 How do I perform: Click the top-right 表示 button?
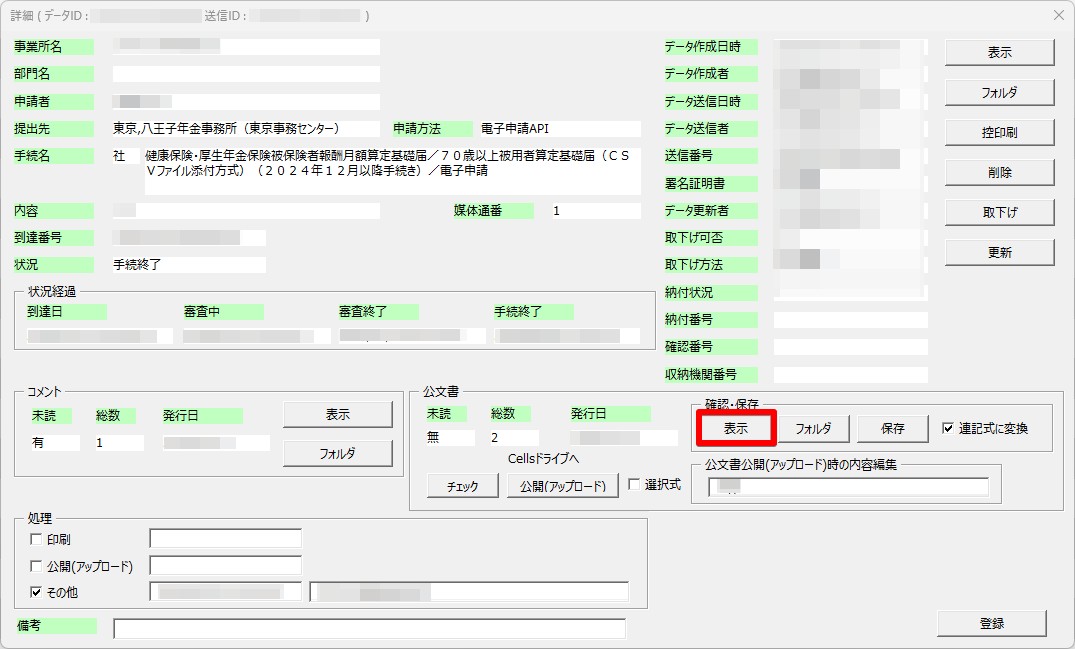pos(999,50)
